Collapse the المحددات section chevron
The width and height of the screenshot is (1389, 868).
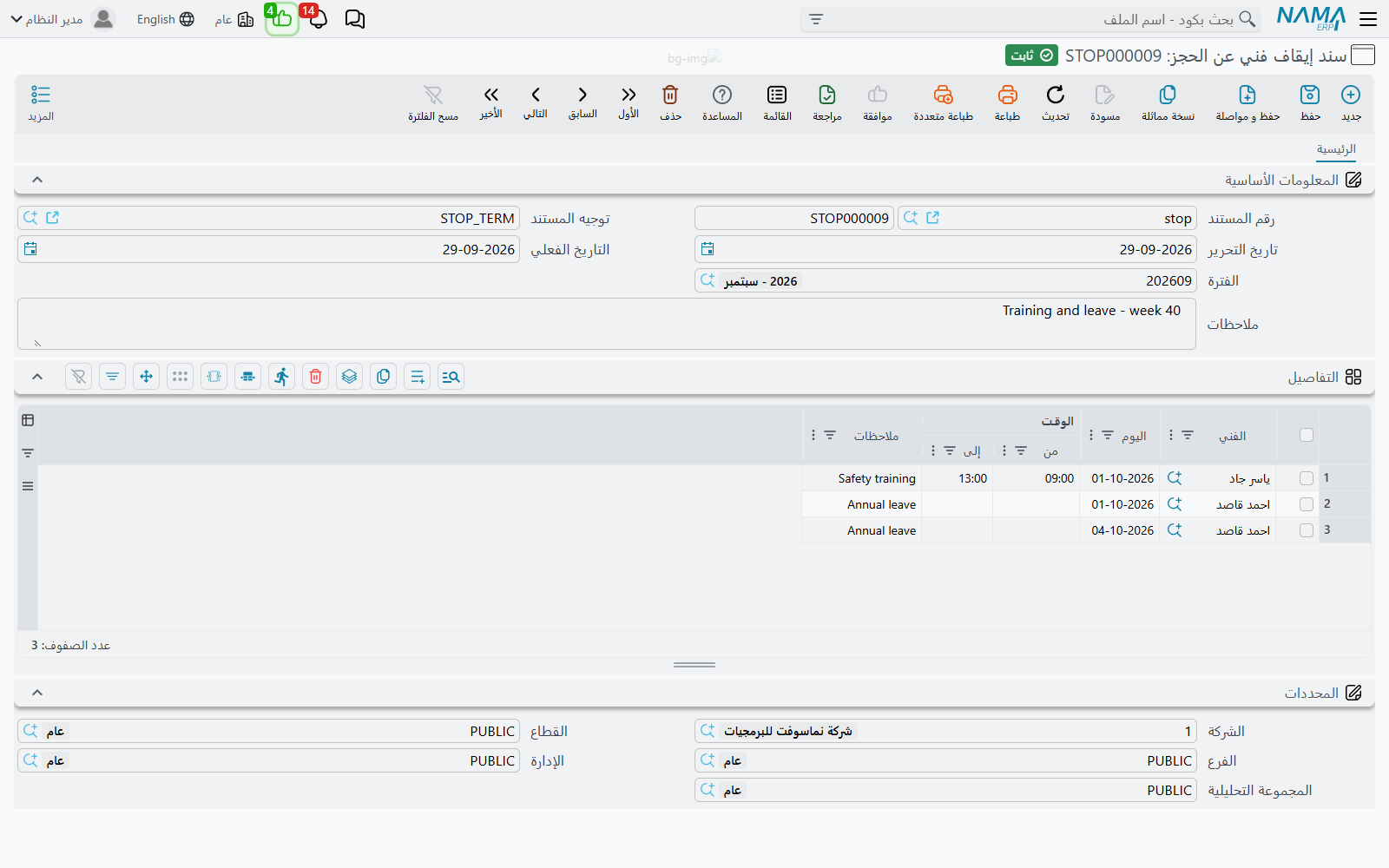coord(37,693)
